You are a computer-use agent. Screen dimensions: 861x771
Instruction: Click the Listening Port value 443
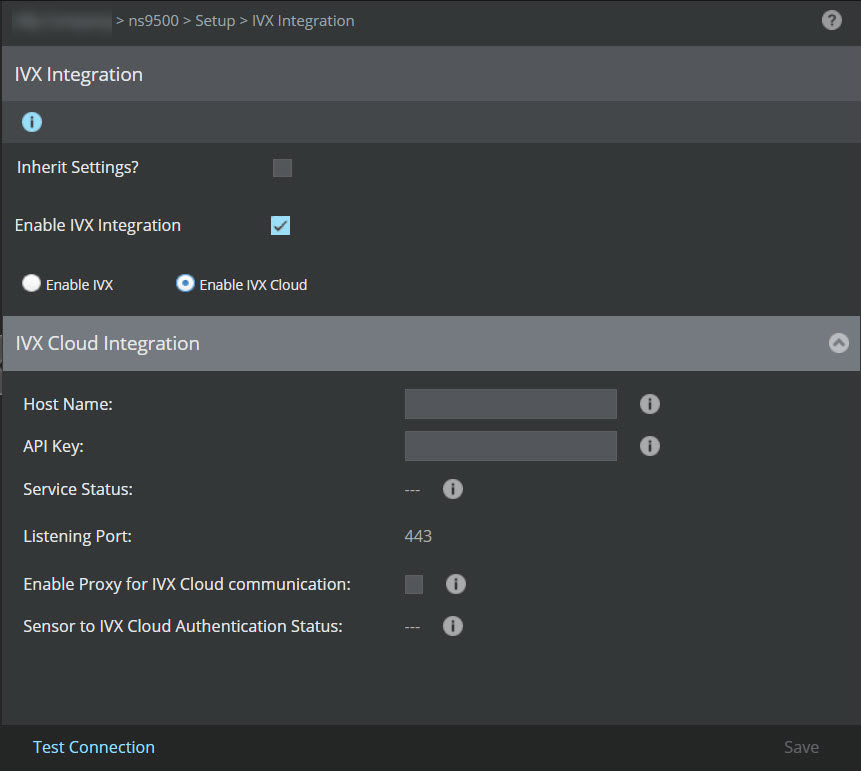point(418,536)
